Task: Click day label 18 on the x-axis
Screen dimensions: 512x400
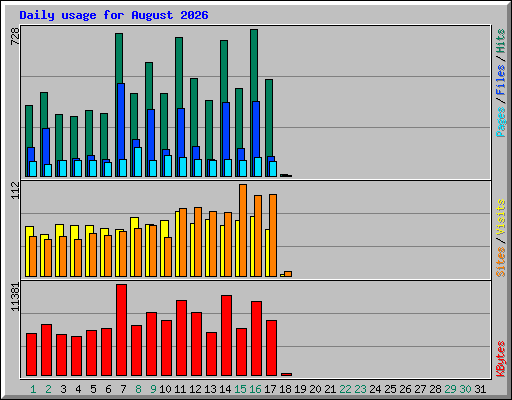Action: [285, 389]
